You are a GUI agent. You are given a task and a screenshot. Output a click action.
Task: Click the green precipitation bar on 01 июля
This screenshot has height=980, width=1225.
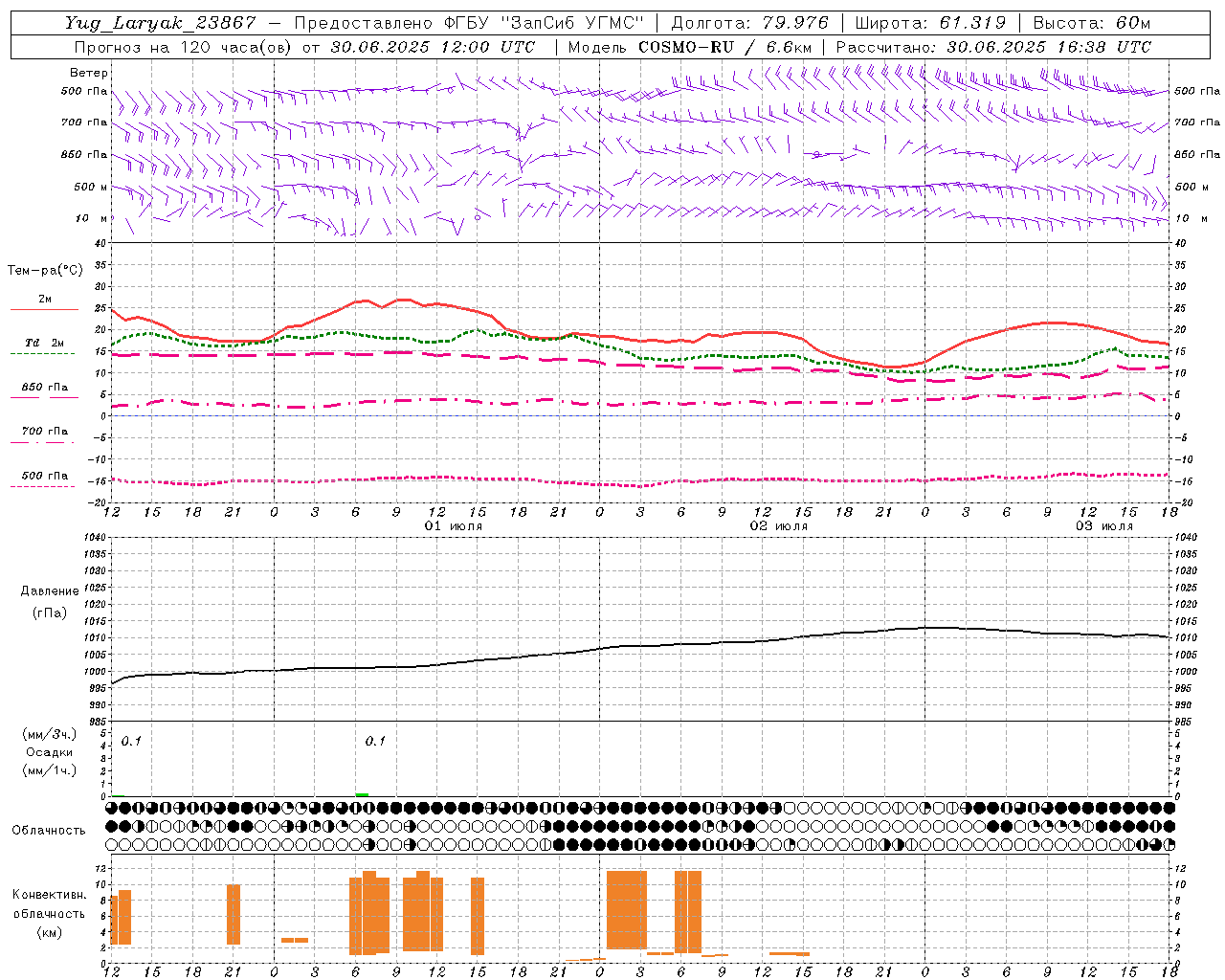point(362,794)
